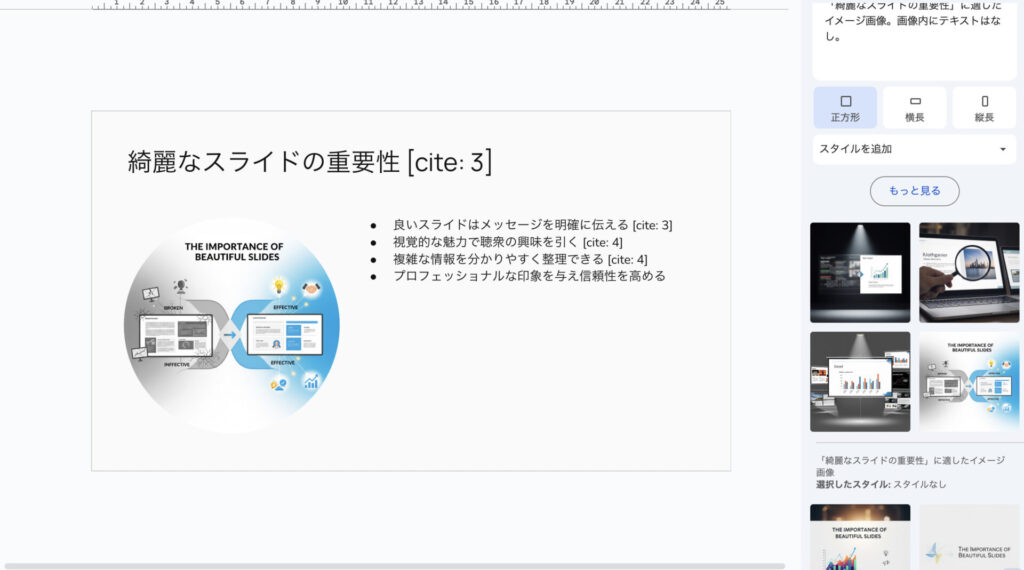Click the もっと見る button
The height and width of the screenshot is (570, 1024).
[x=914, y=191]
